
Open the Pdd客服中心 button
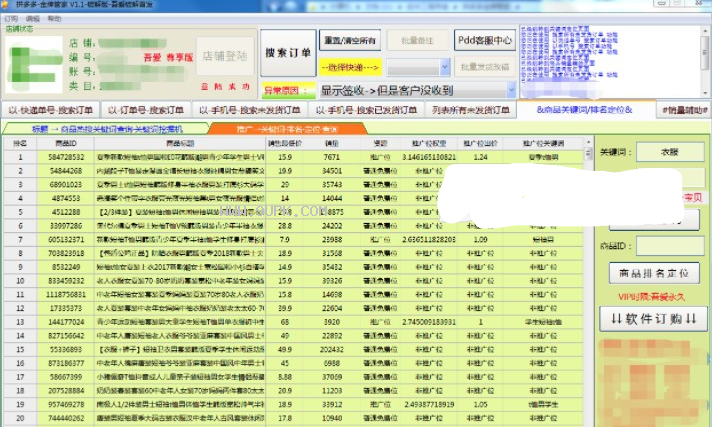(485, 40)
